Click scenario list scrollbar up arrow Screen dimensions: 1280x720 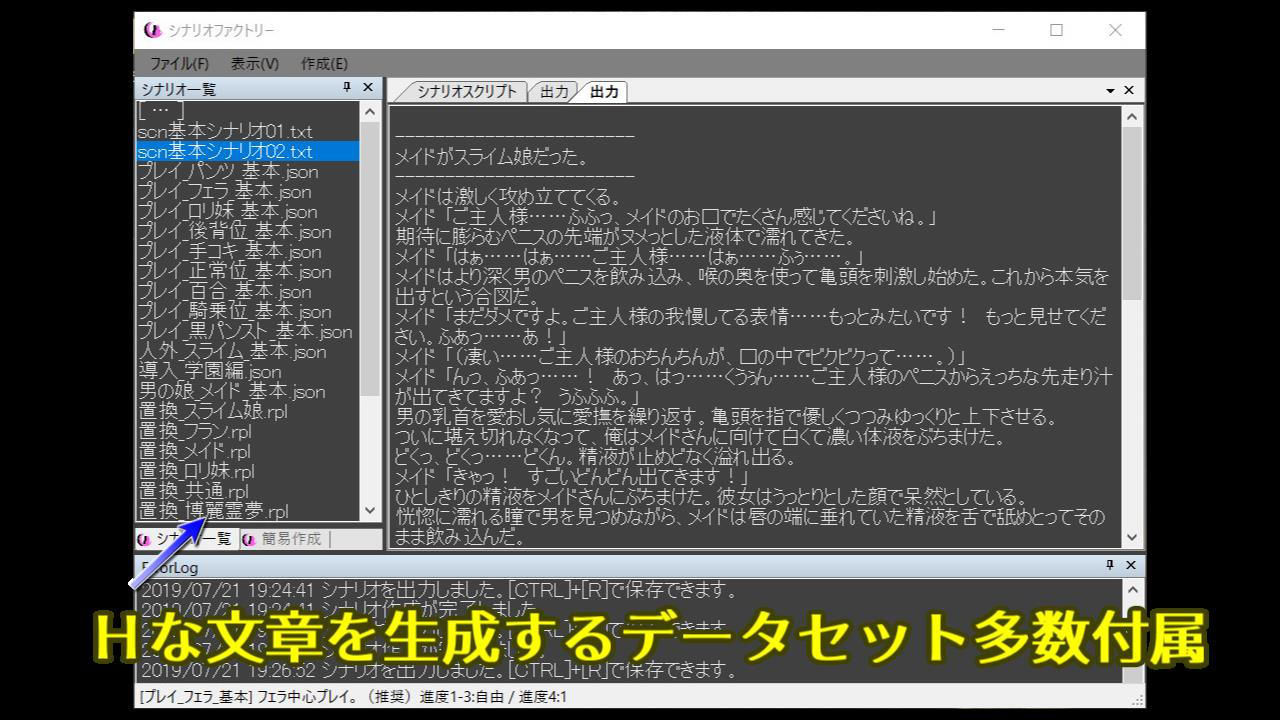tap(370, 112)
